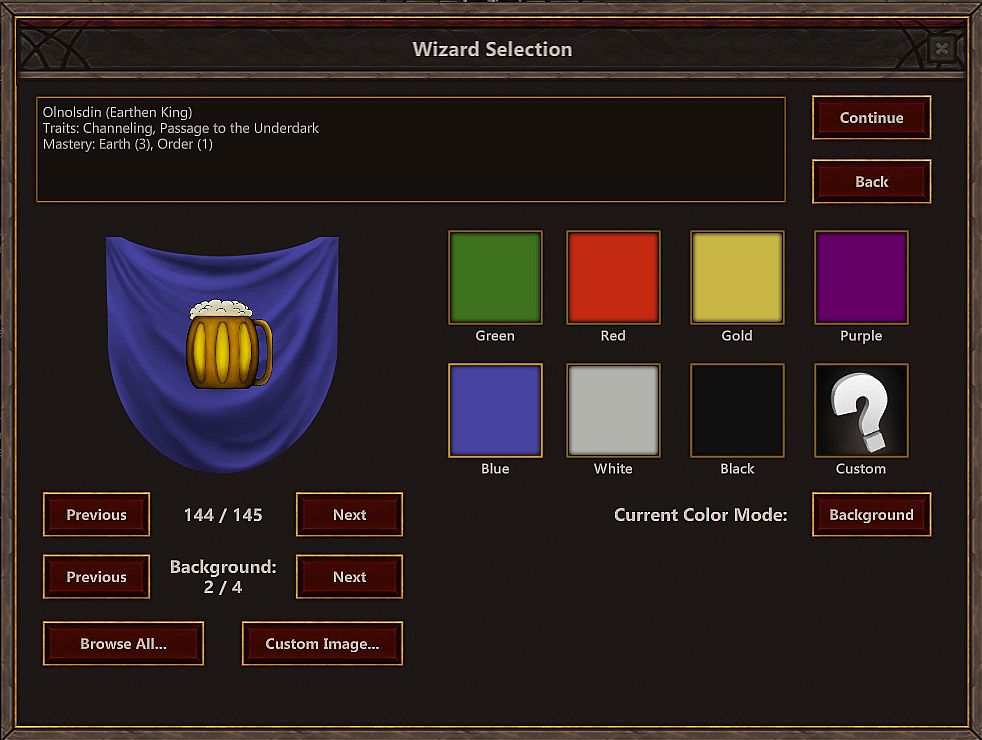This screenshot has width=982, height=740.
Task: Open the Browse All... emblem list
Action: point(123,644)
